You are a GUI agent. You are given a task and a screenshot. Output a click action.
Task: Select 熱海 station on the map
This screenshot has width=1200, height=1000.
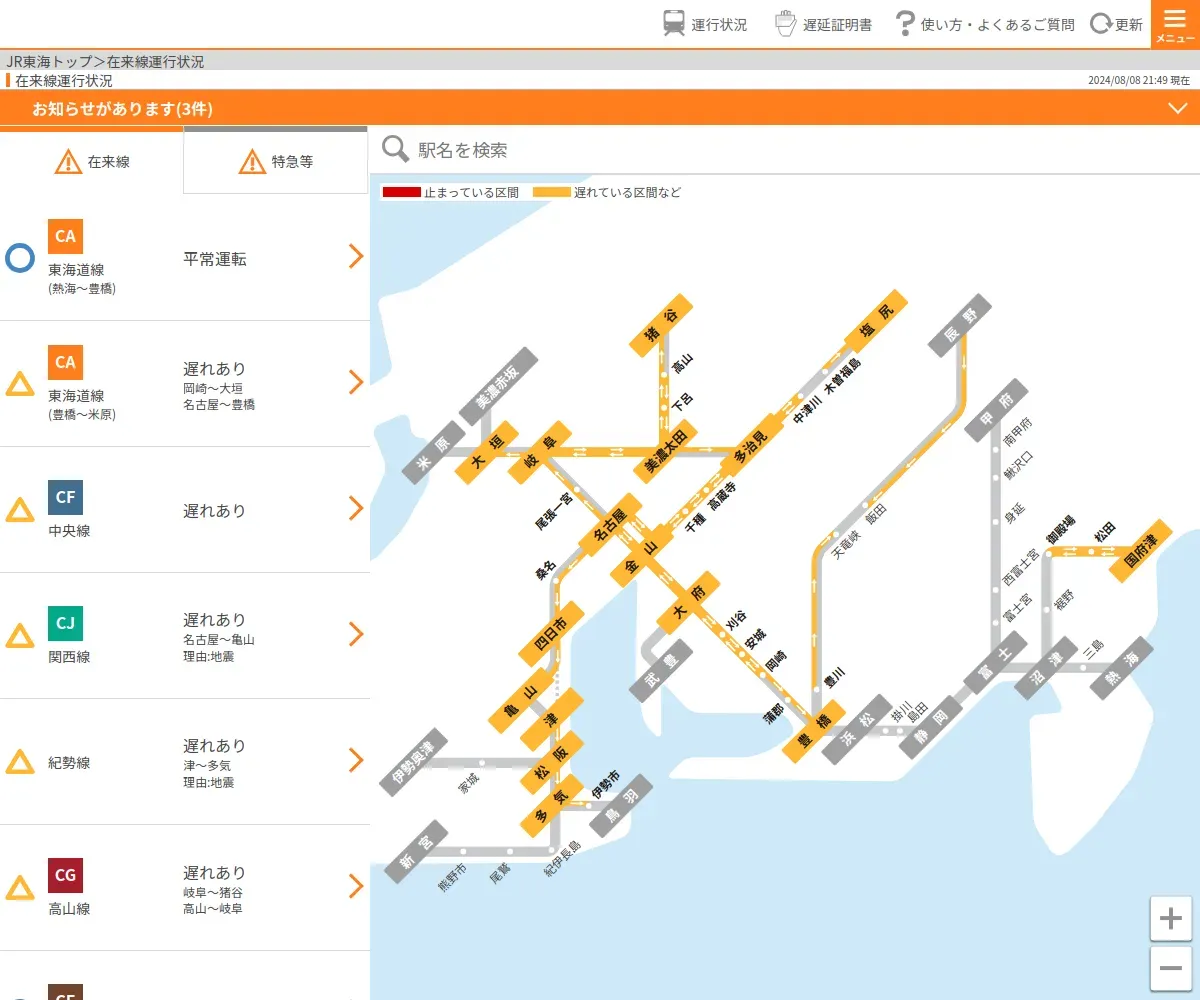[x=1121, y=670]
